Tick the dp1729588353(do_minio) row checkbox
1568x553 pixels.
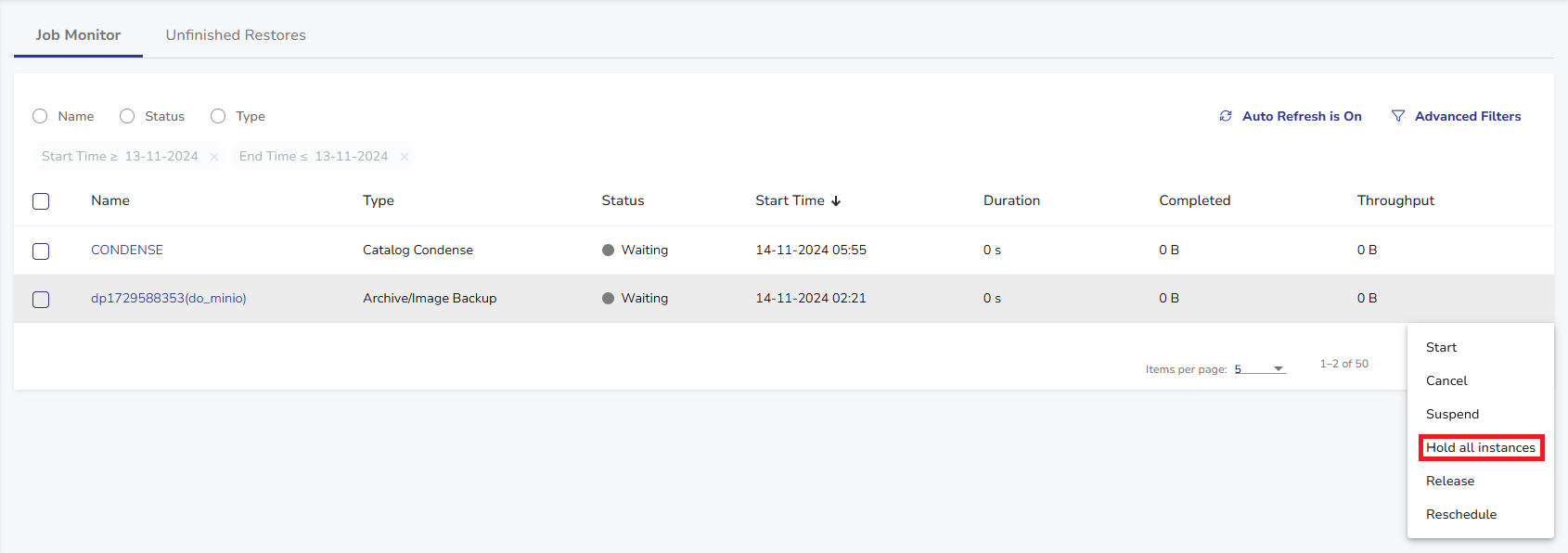click(41, 300)
